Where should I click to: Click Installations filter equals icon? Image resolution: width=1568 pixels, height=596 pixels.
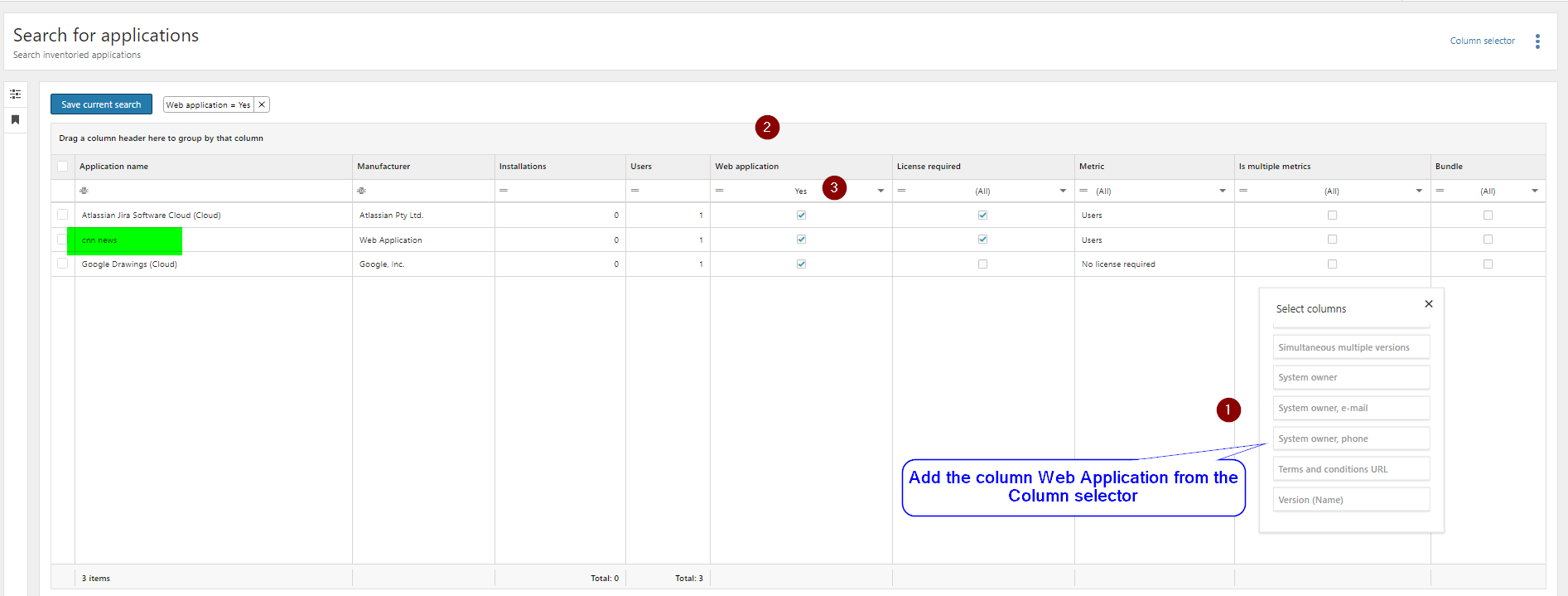504,191
